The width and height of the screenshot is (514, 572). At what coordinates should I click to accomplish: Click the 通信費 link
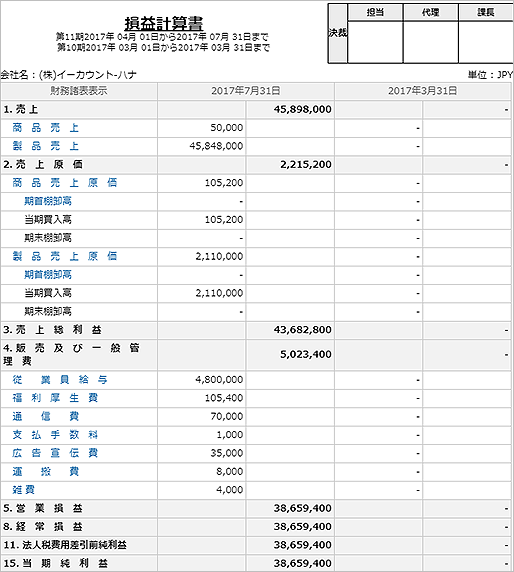point(46,416)
